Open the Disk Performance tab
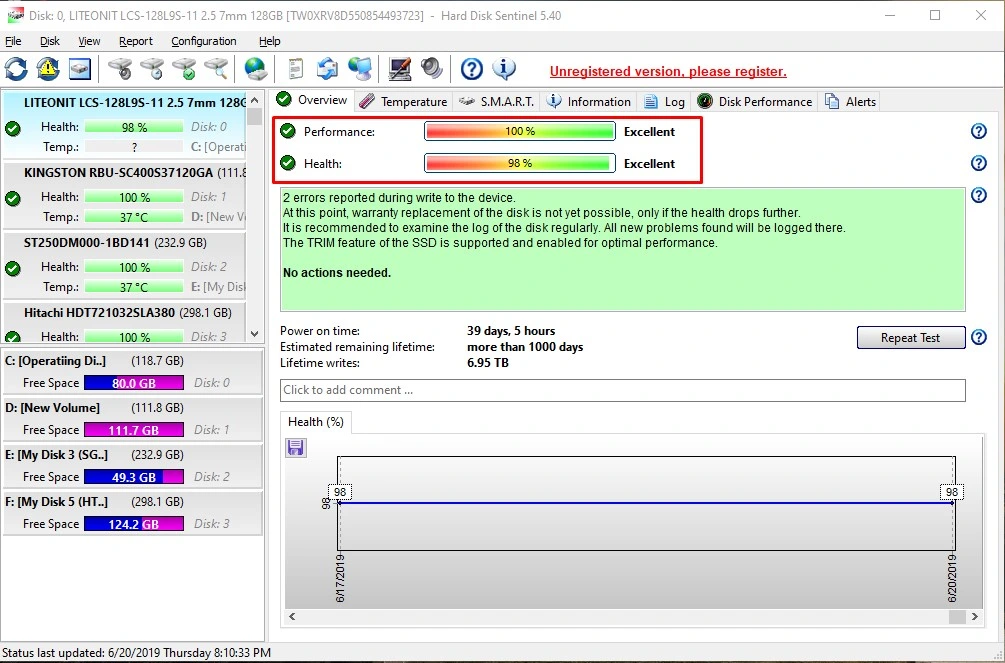Image resolution: width=1005 pixels, height=663 pixels. [x=755, y=101]
